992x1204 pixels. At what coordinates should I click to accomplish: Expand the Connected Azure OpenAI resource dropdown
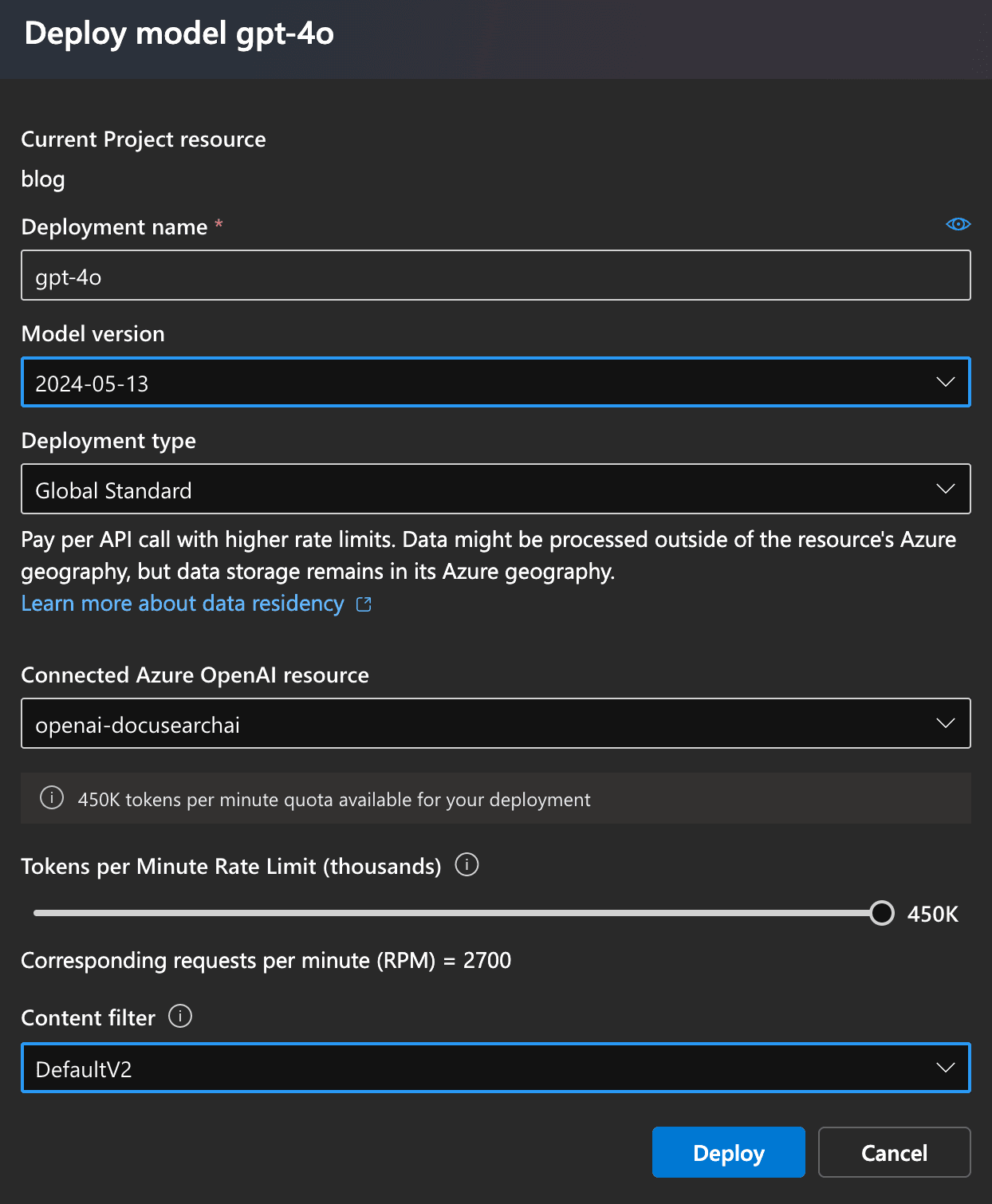tap(478, 724)
